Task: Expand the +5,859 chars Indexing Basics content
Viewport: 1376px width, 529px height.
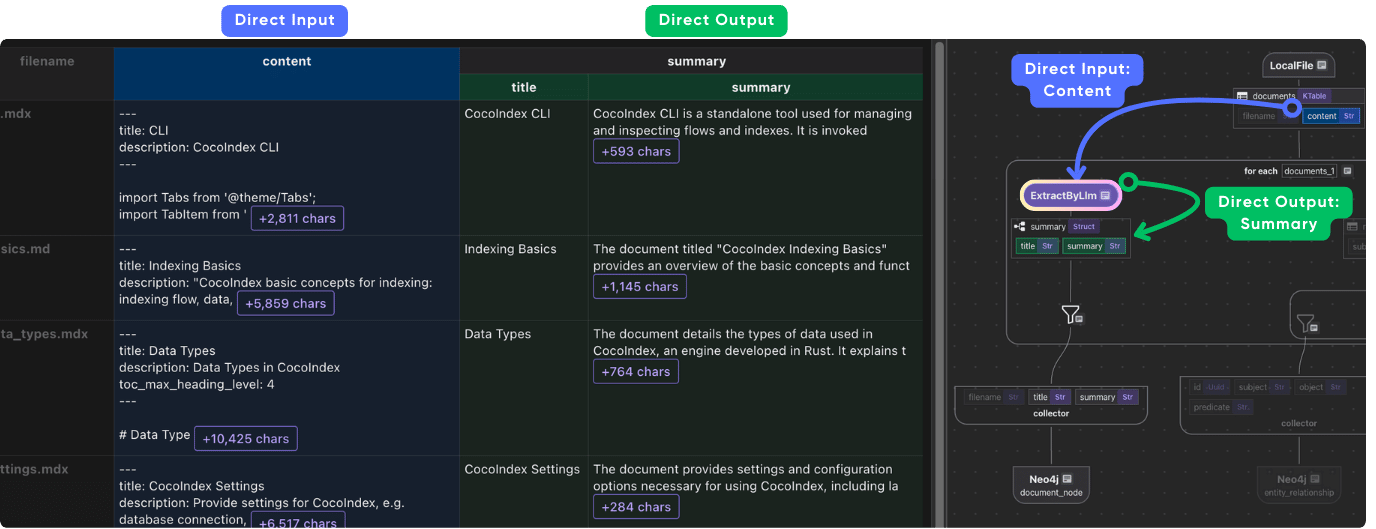Action: tap(285, 303)
